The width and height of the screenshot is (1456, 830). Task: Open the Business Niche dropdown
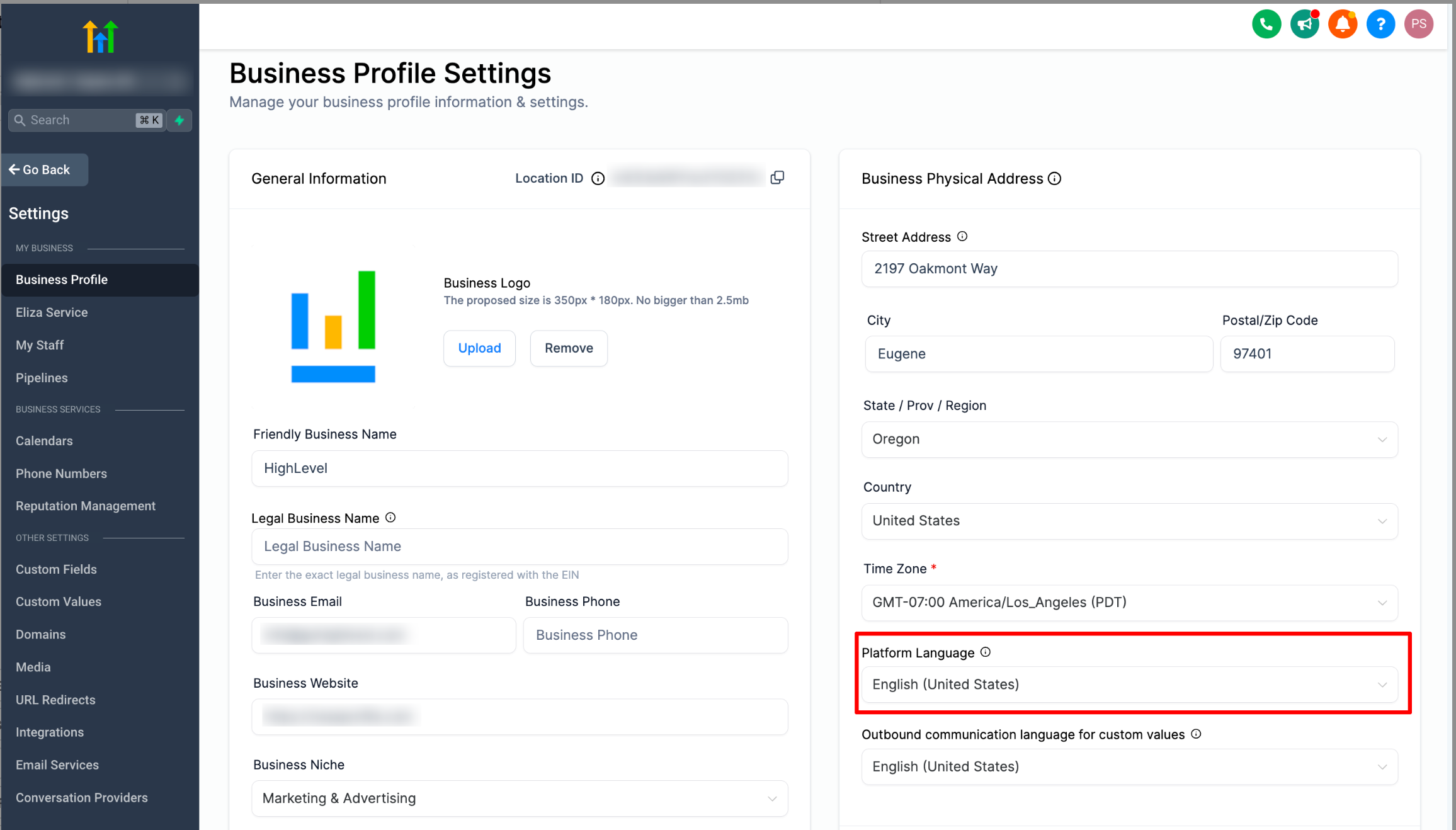[520, 799]
